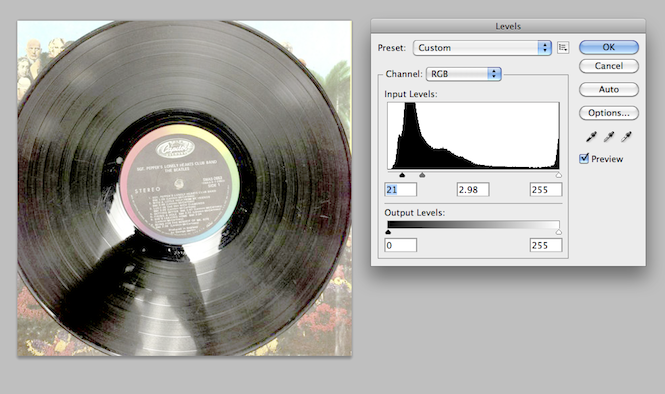Open the preset options menu icon
Viewport: 665px width, 394px height.
[x=563, y=48]
